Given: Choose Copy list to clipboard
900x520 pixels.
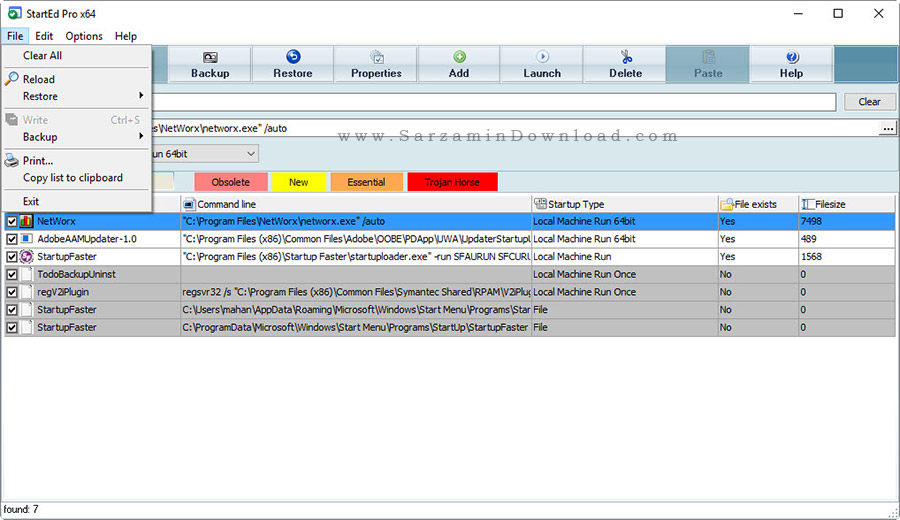Looking at the screenshot, I should (76, 178).
